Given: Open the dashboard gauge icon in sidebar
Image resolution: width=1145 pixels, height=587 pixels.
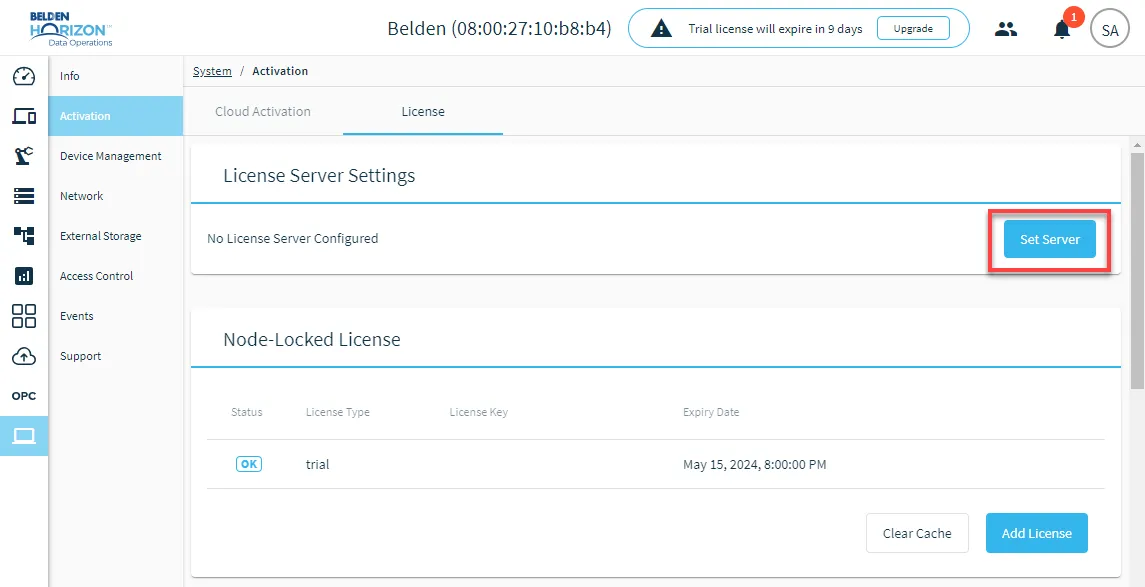Looking at the screenshot, I should [x=24, y=76].
